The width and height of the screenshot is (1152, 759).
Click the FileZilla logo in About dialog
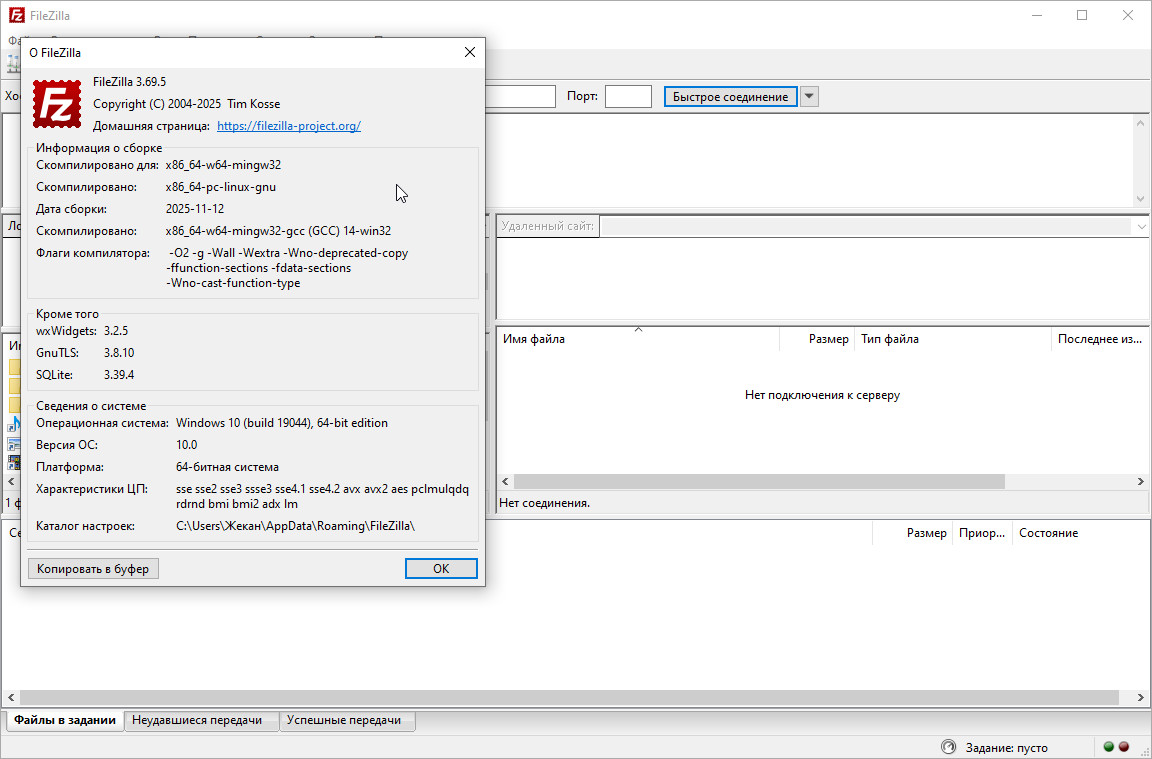[x=57, y=103]
